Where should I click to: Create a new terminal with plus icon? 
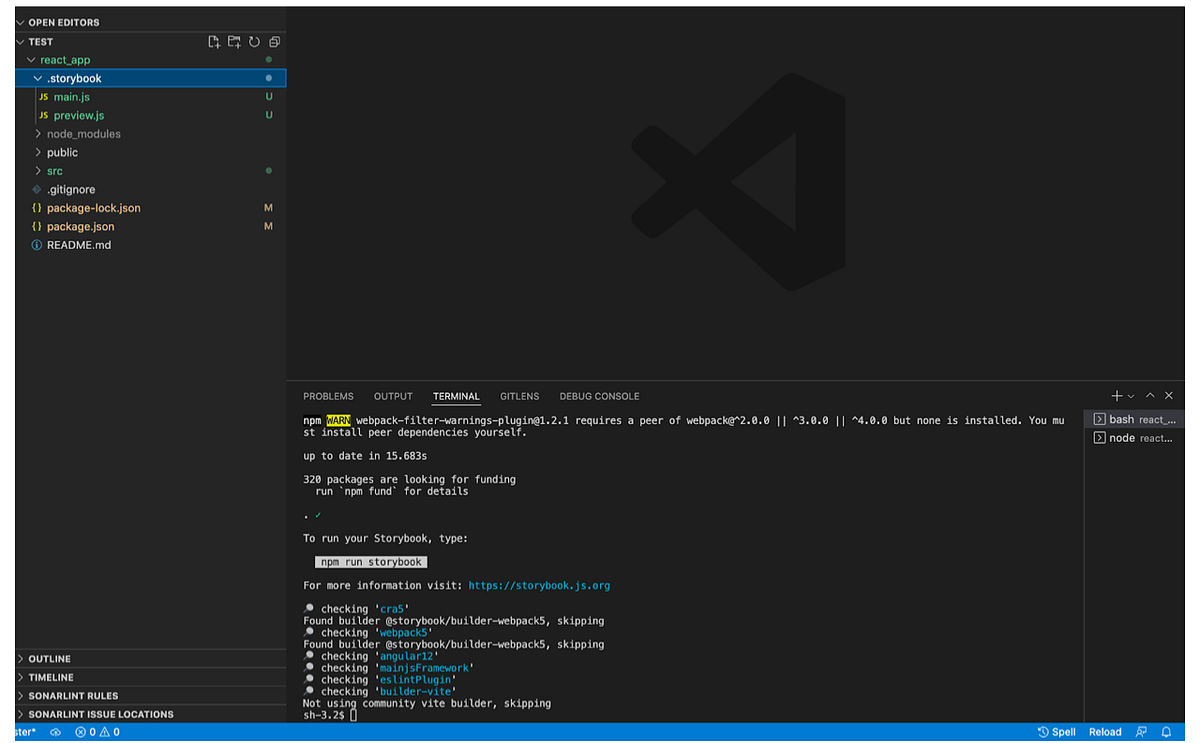coord(1117,396)
